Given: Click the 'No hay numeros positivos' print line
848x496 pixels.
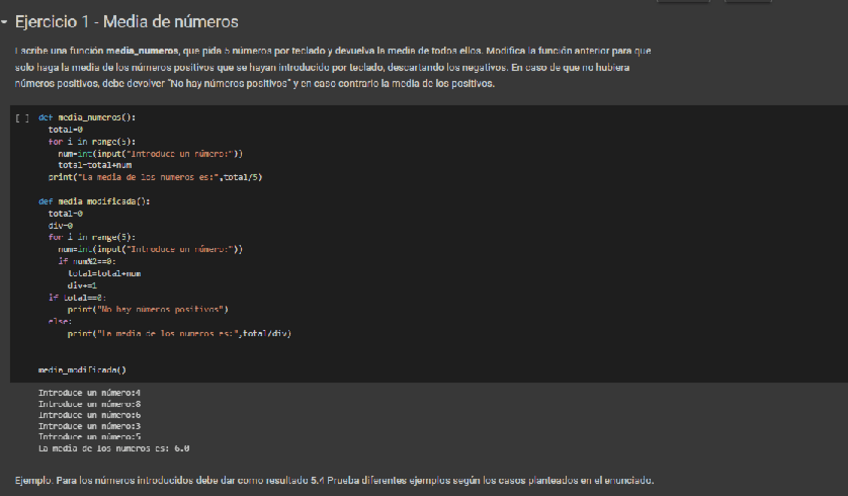Looking at the screenshot, I should click(x=148, y=309).
